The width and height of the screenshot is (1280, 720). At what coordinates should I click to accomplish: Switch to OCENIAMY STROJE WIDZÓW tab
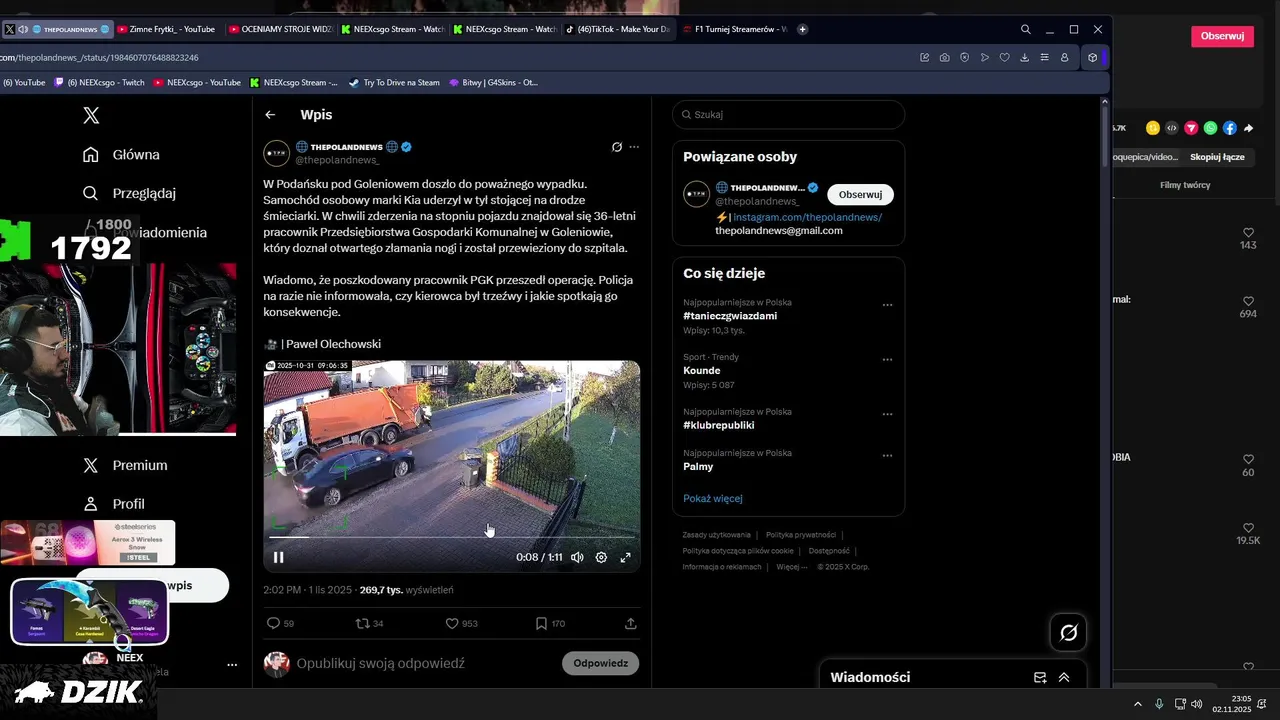coord(281,29)
